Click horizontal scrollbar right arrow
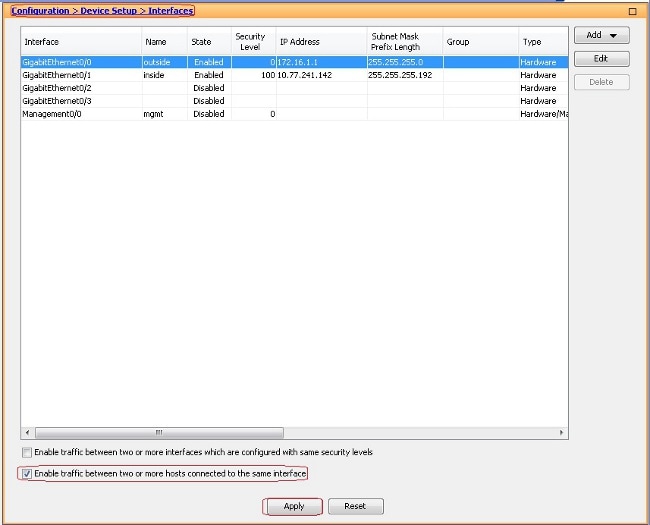 coord(562,433)
